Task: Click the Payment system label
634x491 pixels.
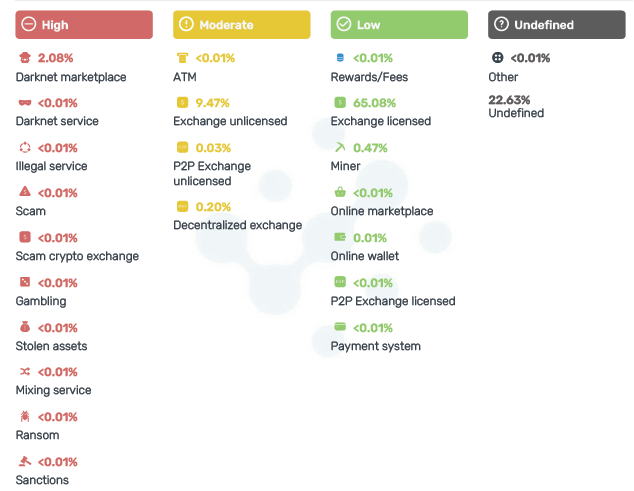Action: pyautogui.click(x=375, y=346)
